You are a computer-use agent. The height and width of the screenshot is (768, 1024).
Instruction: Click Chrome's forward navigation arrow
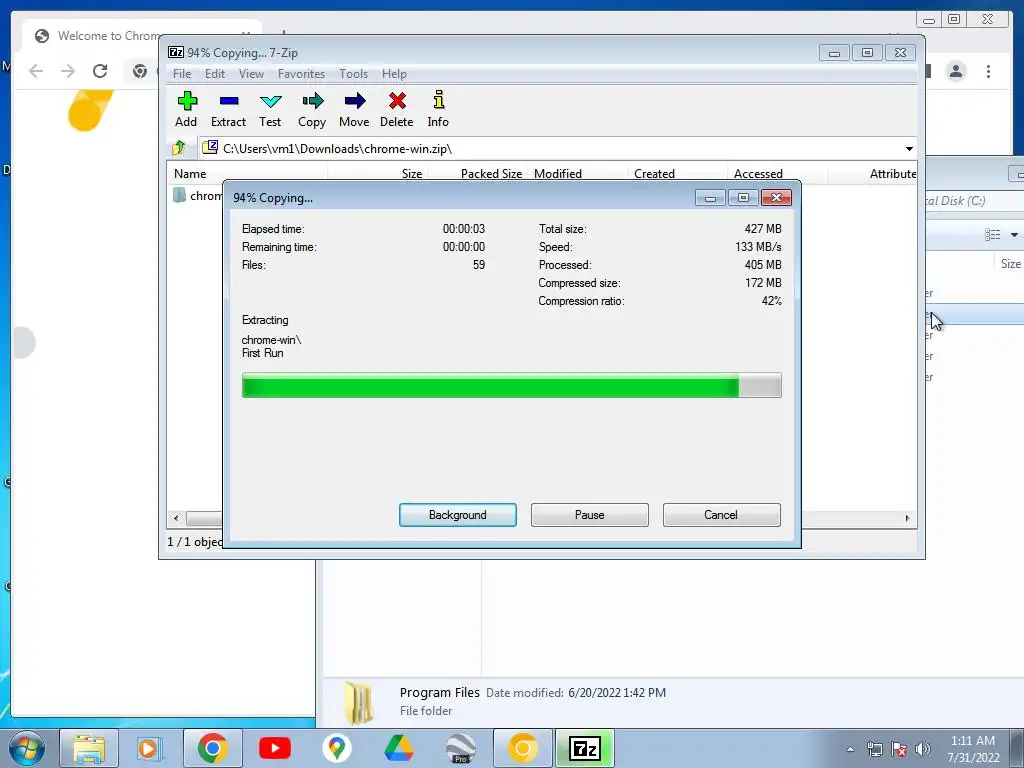pos(67,71)
